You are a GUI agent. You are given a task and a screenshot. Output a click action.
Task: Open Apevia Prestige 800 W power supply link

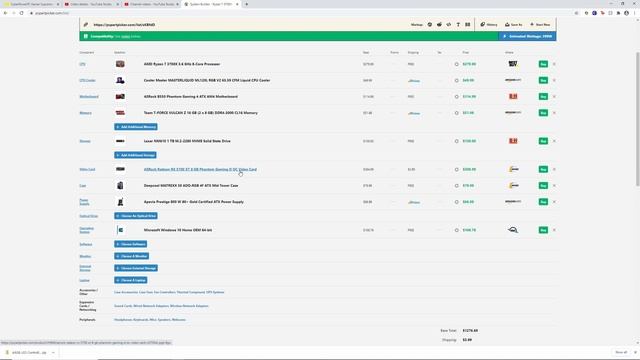pos(193,202)
